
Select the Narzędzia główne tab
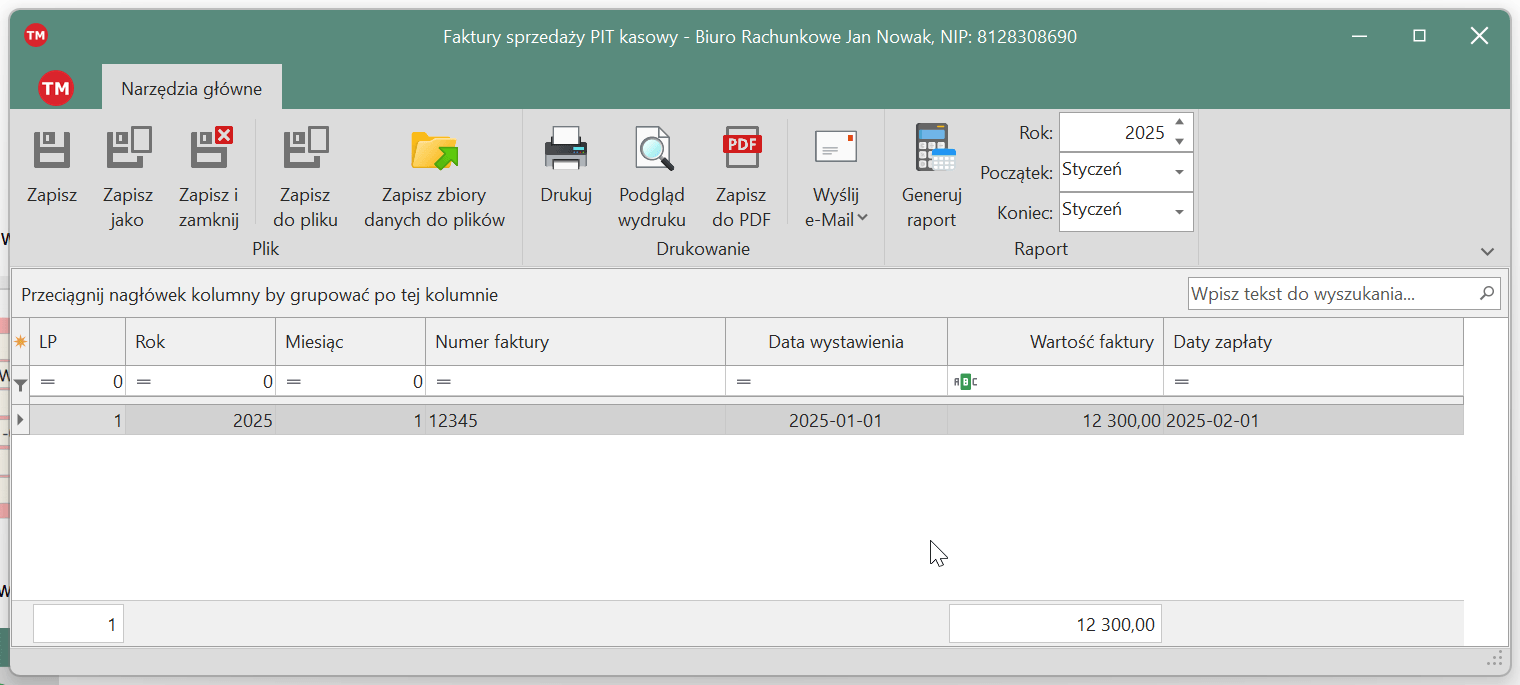[191, 88]
